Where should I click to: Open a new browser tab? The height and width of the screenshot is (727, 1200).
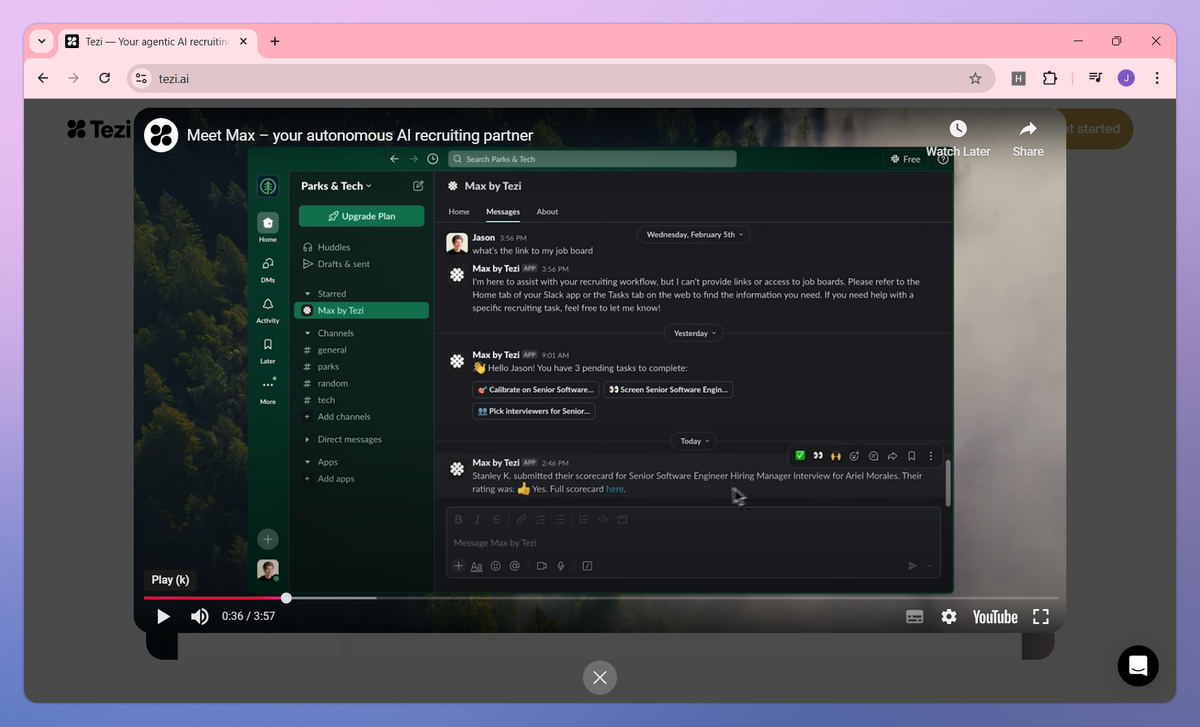pos(275,41)
